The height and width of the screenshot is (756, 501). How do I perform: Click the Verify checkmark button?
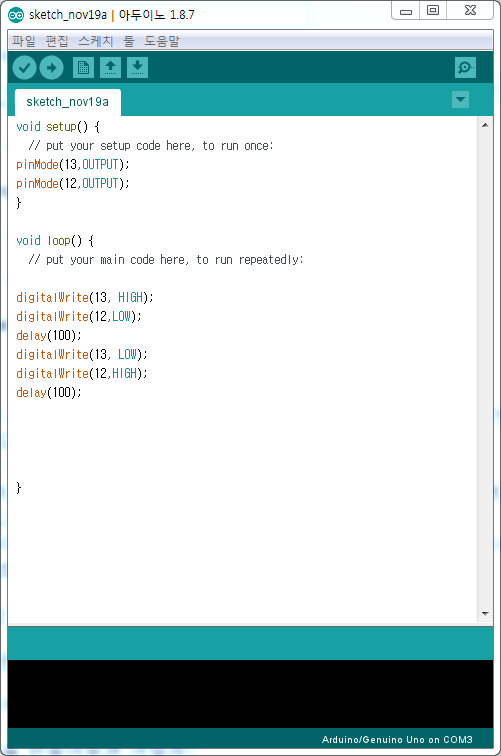[x=25, y=68]
